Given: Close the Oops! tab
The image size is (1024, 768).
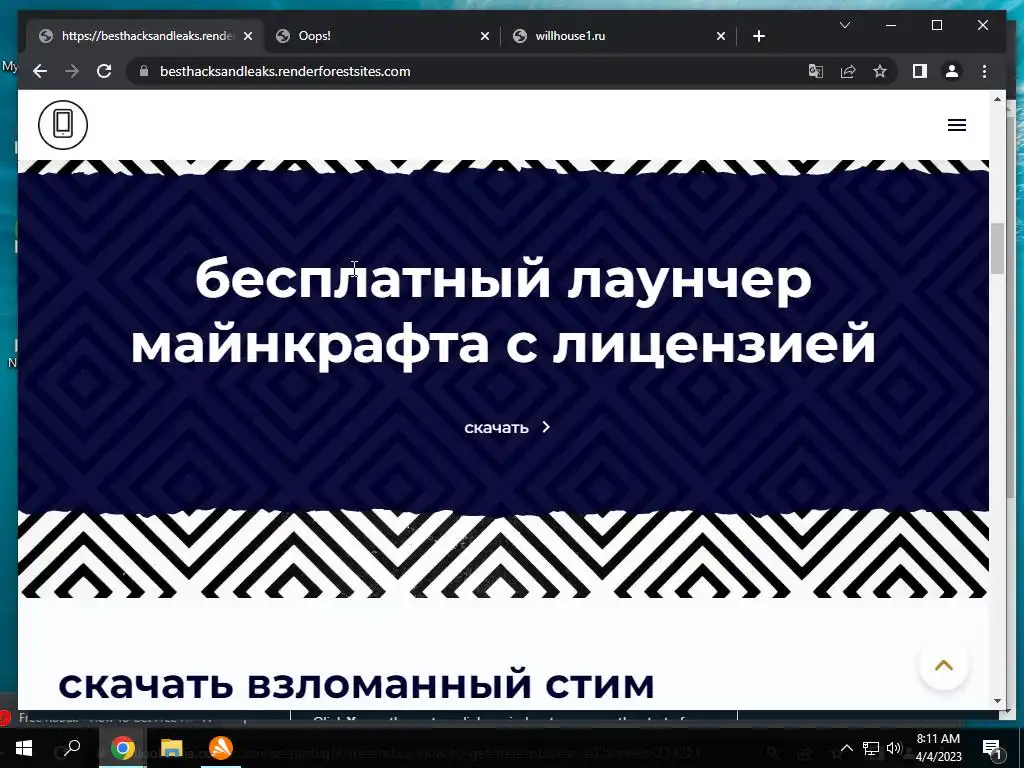Looking at the screenshot, I should 485,37.
